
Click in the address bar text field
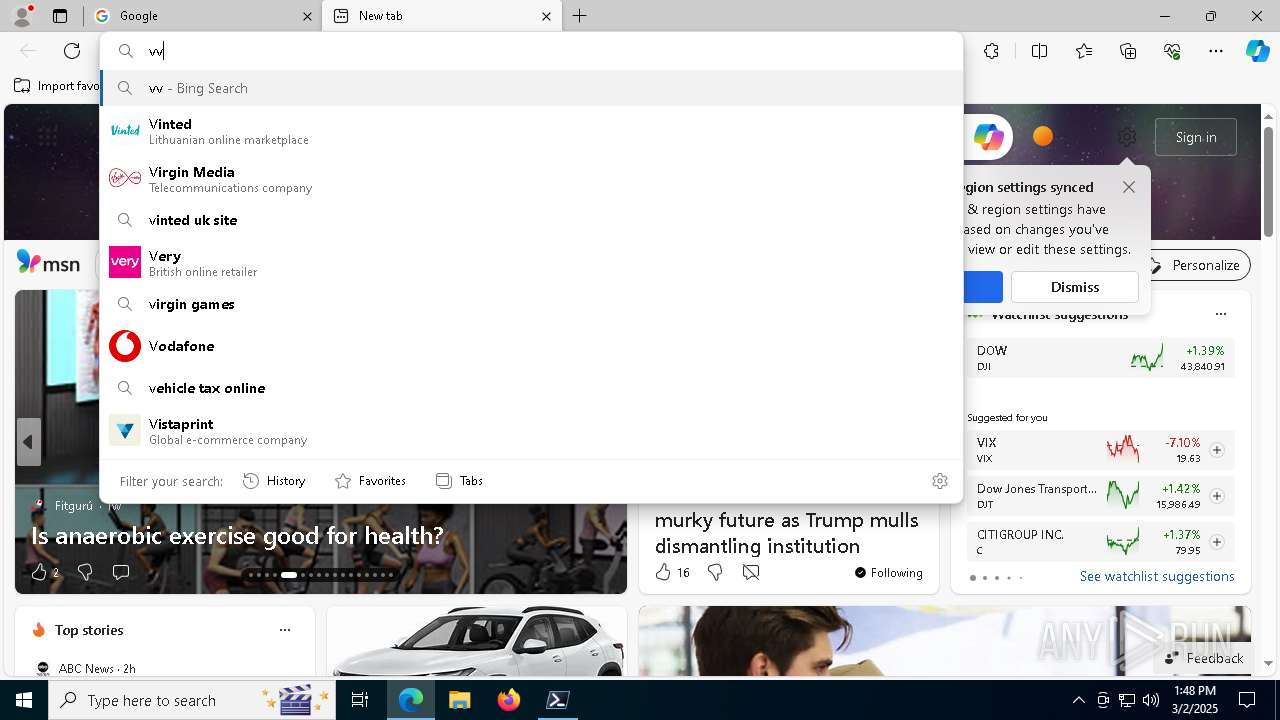pyautogui.click(x=531, y=51)
